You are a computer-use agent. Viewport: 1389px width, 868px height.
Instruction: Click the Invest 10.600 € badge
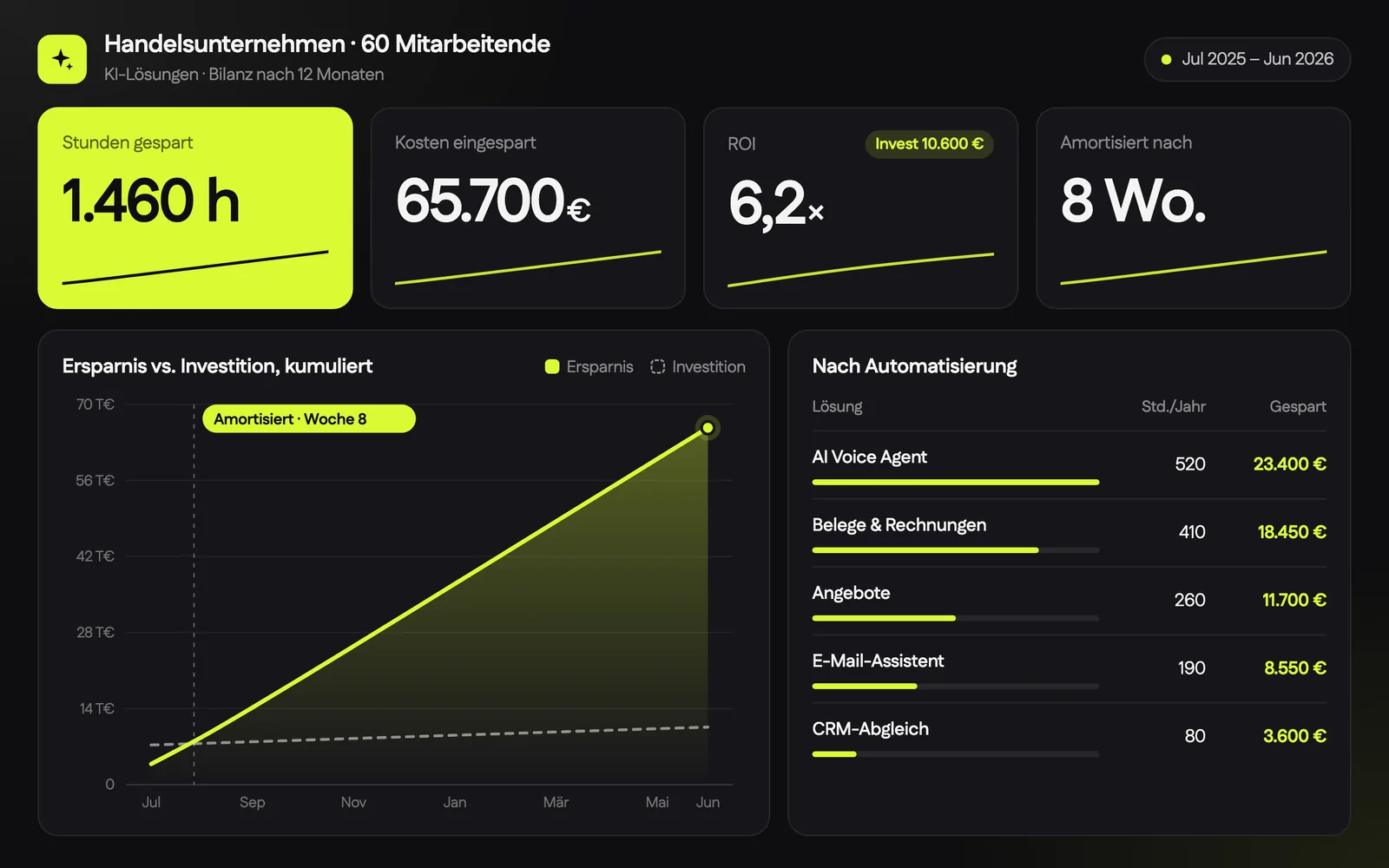pyautogui.click(x=929, y=144)
